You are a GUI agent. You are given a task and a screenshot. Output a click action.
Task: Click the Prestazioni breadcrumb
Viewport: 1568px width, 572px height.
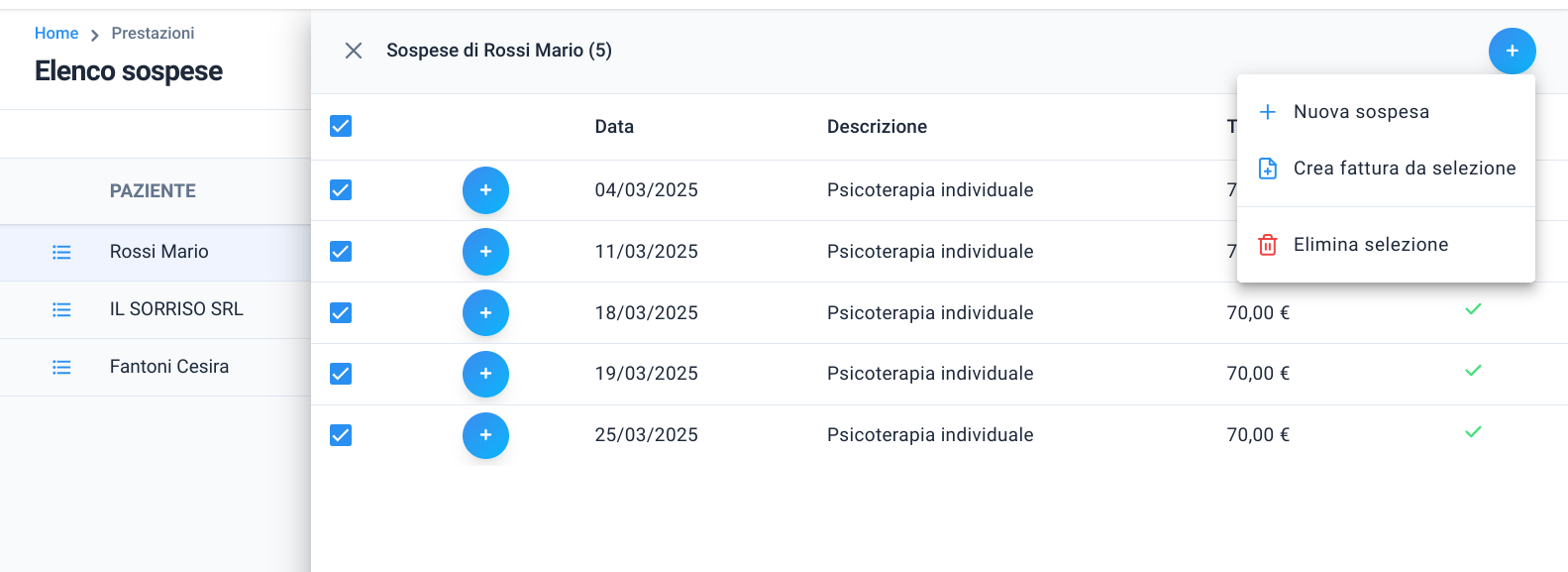pos(153,33)
